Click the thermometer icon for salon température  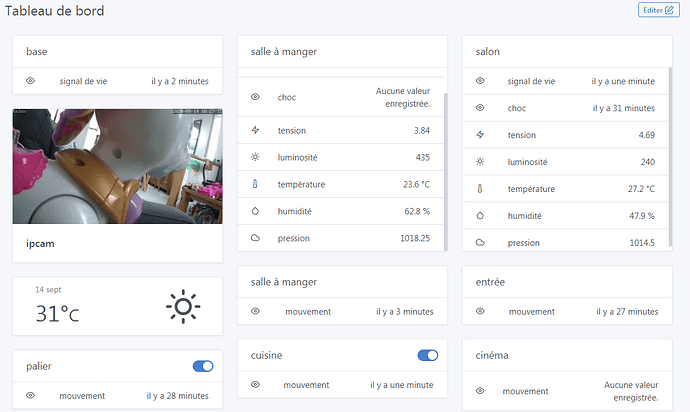pos(480,189)
